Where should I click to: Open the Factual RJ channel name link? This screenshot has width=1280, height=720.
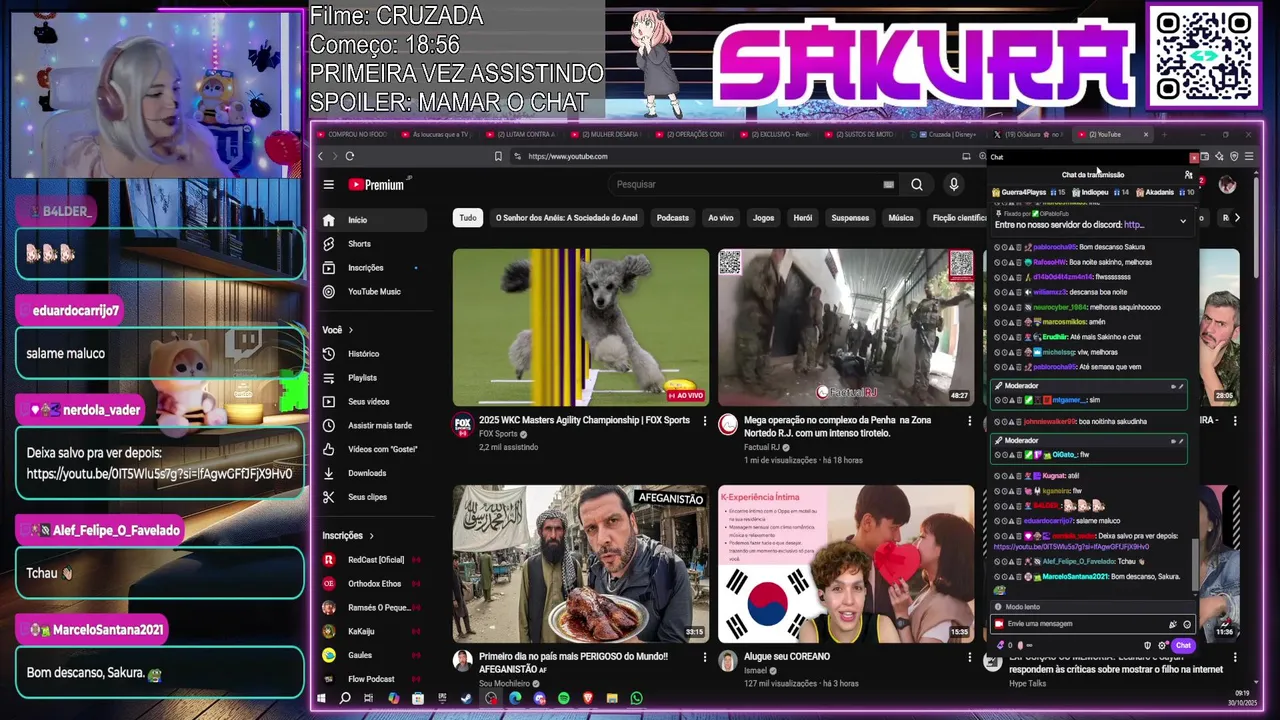(x=762, y=447)
